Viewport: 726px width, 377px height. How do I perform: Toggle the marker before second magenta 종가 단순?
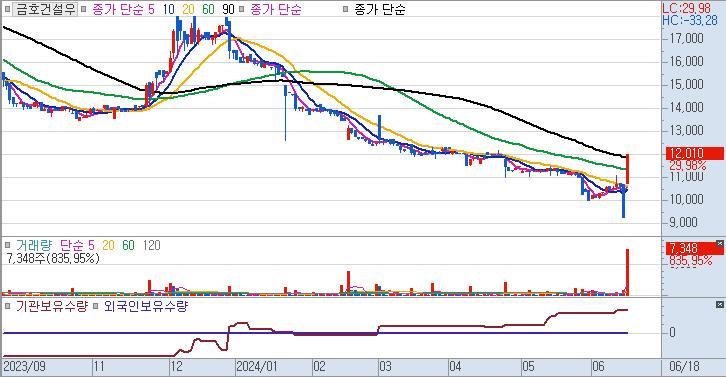(x=241, y=9)
